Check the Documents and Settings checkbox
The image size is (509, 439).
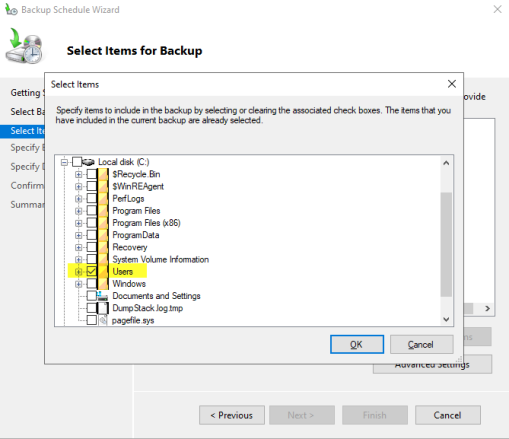[92, 296]
